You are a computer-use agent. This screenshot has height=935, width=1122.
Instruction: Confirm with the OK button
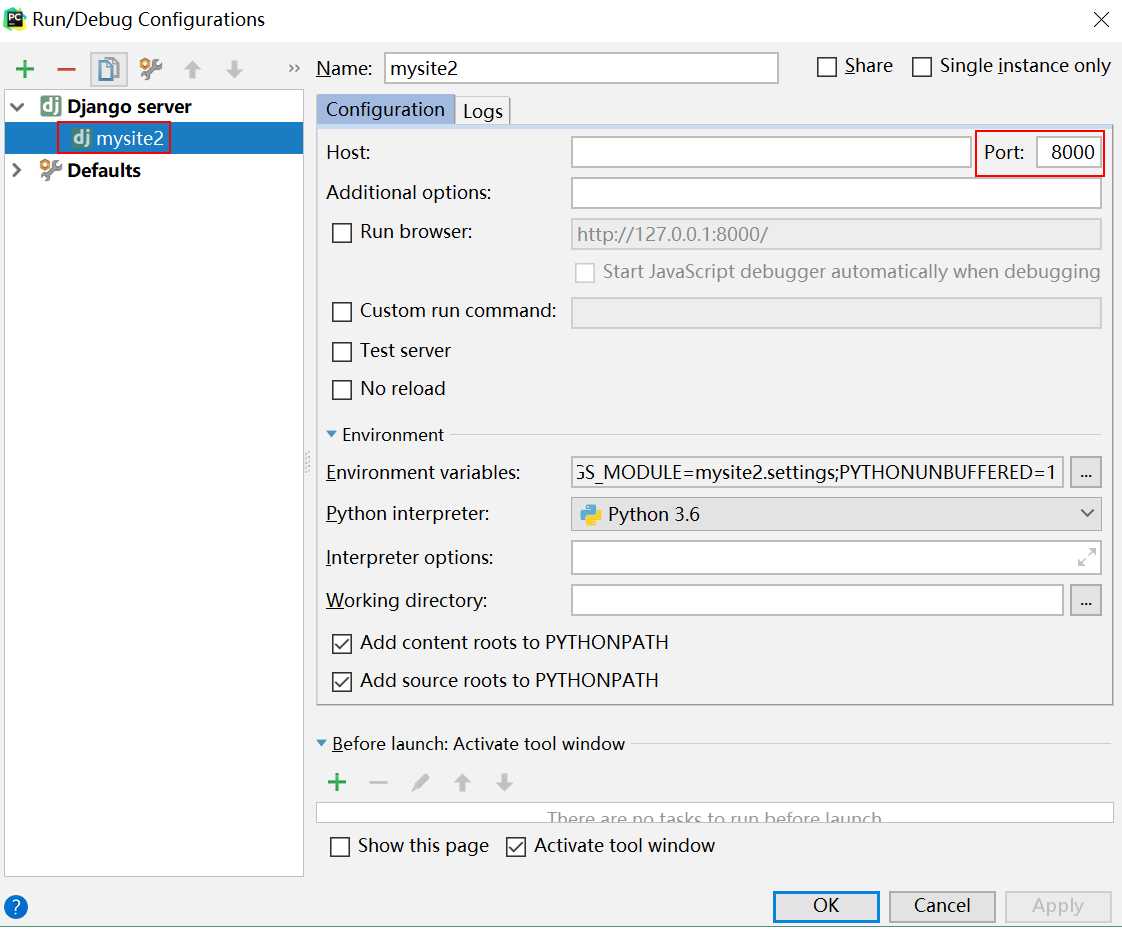coord(826,906)
